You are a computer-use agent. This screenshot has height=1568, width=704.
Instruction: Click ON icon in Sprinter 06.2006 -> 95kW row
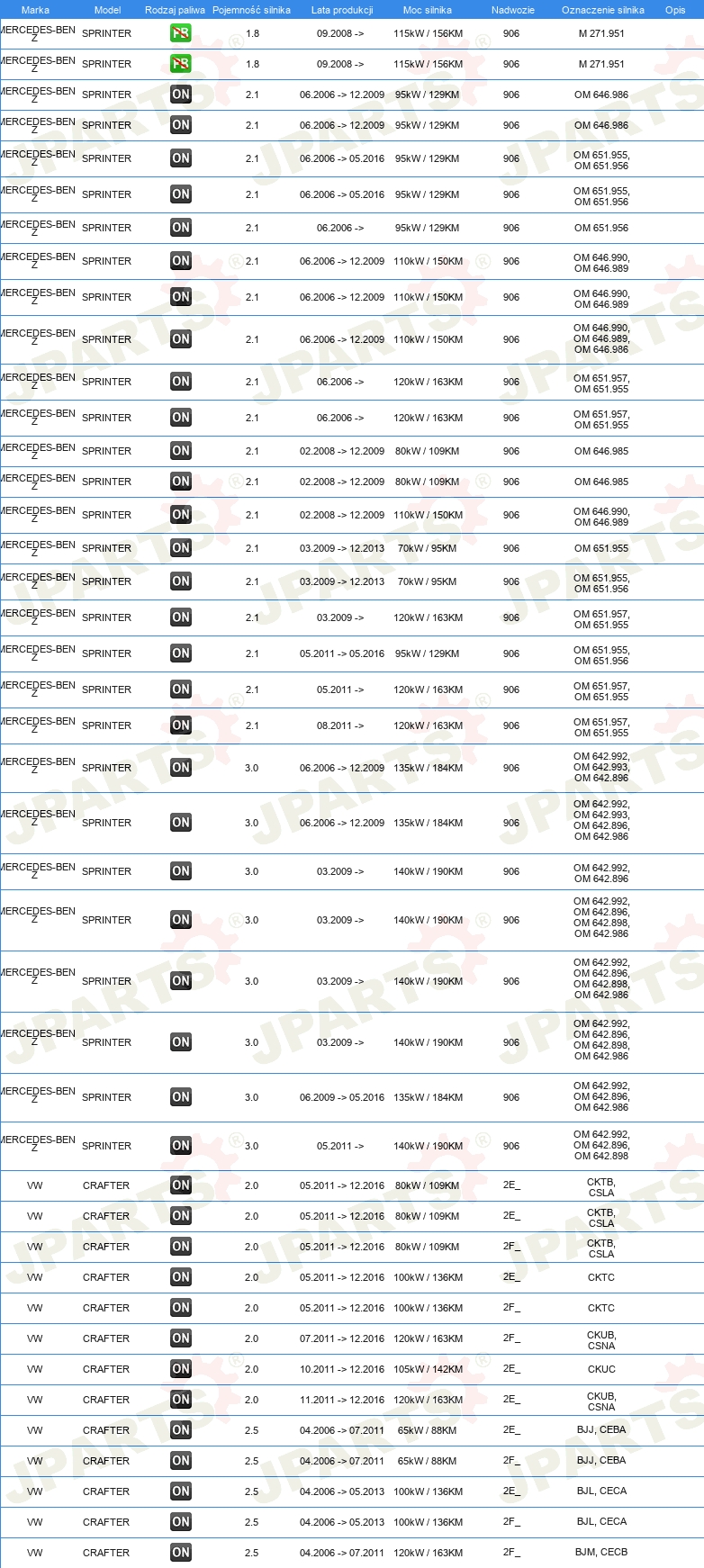[181, 228]
